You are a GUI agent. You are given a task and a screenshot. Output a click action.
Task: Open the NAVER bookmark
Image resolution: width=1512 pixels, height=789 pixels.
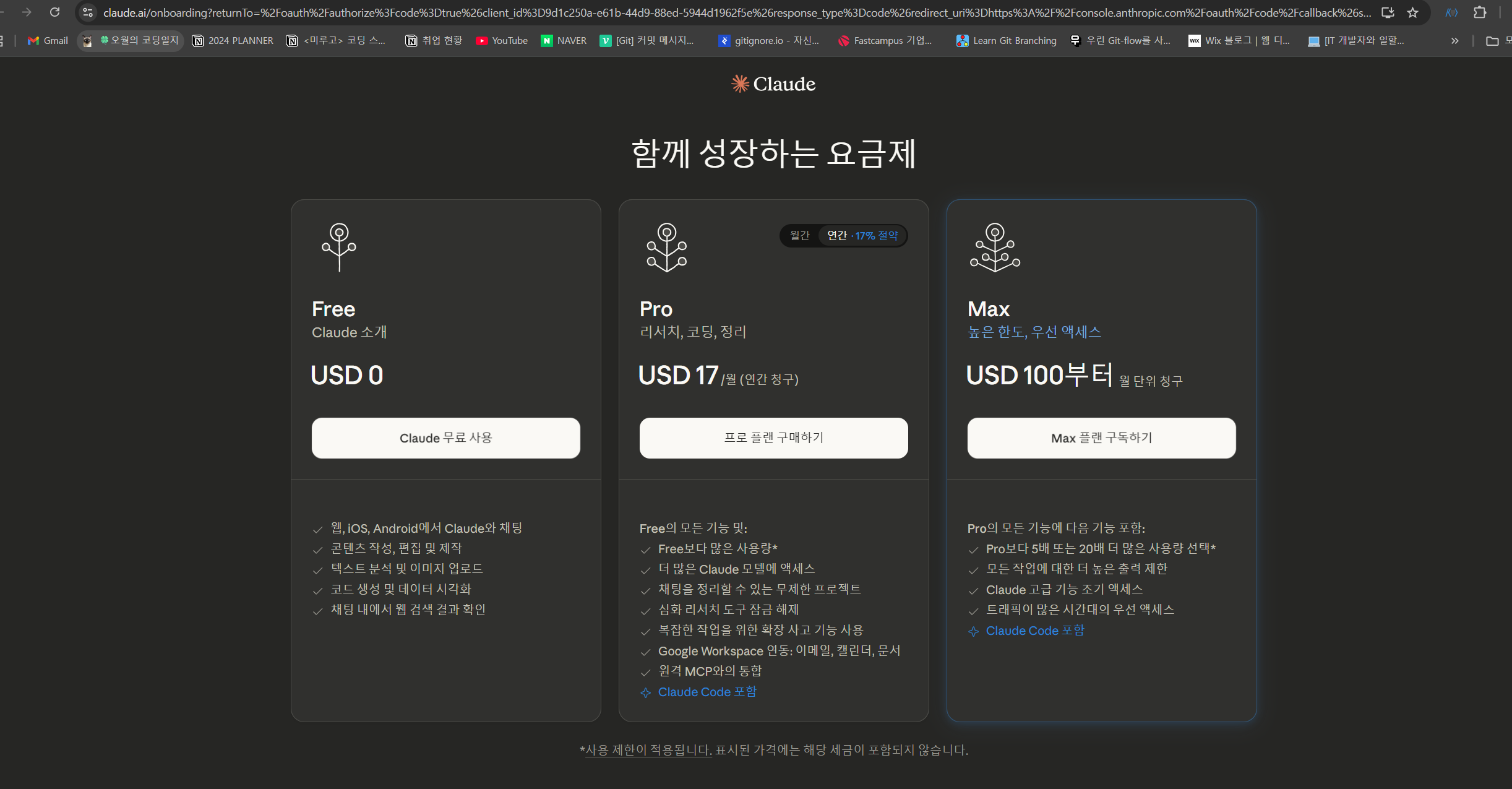click(564, 41)
